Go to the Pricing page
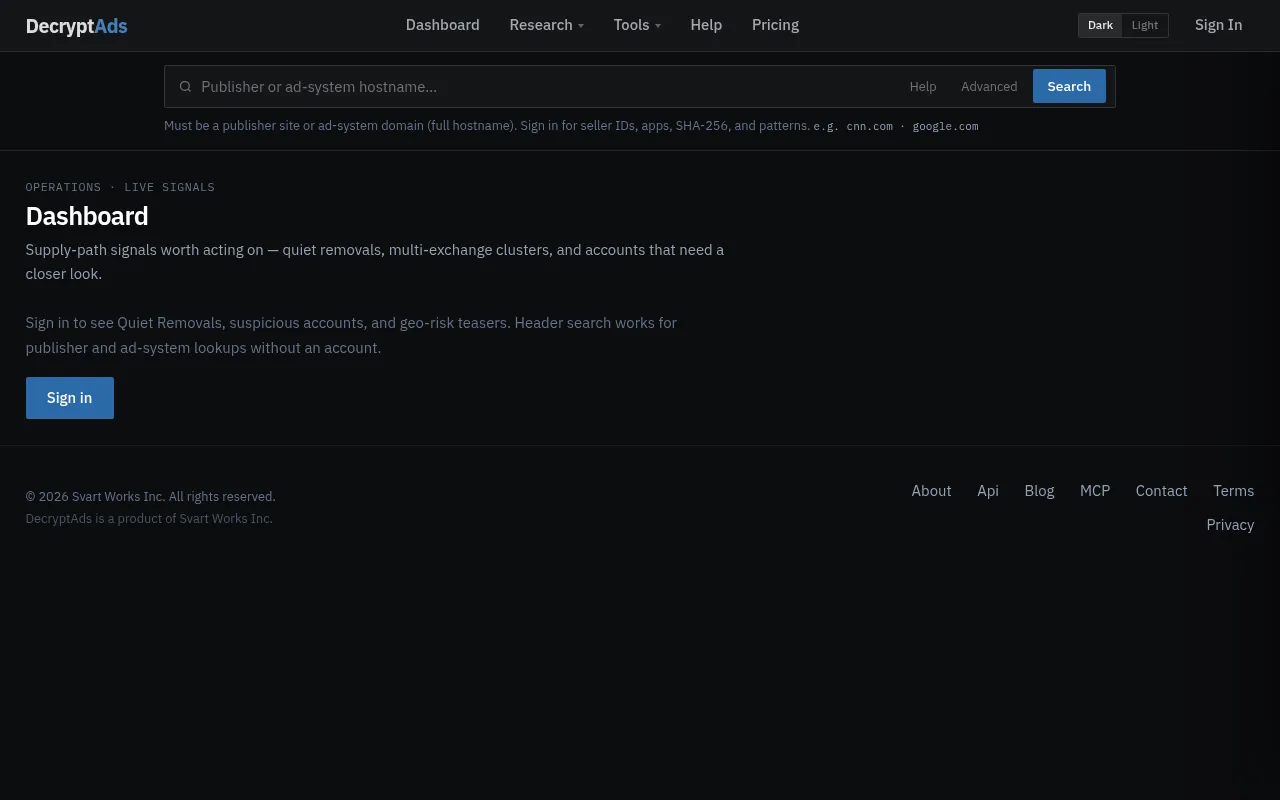The width and height of the screenshot is (1280, 800). click(775, 25)
